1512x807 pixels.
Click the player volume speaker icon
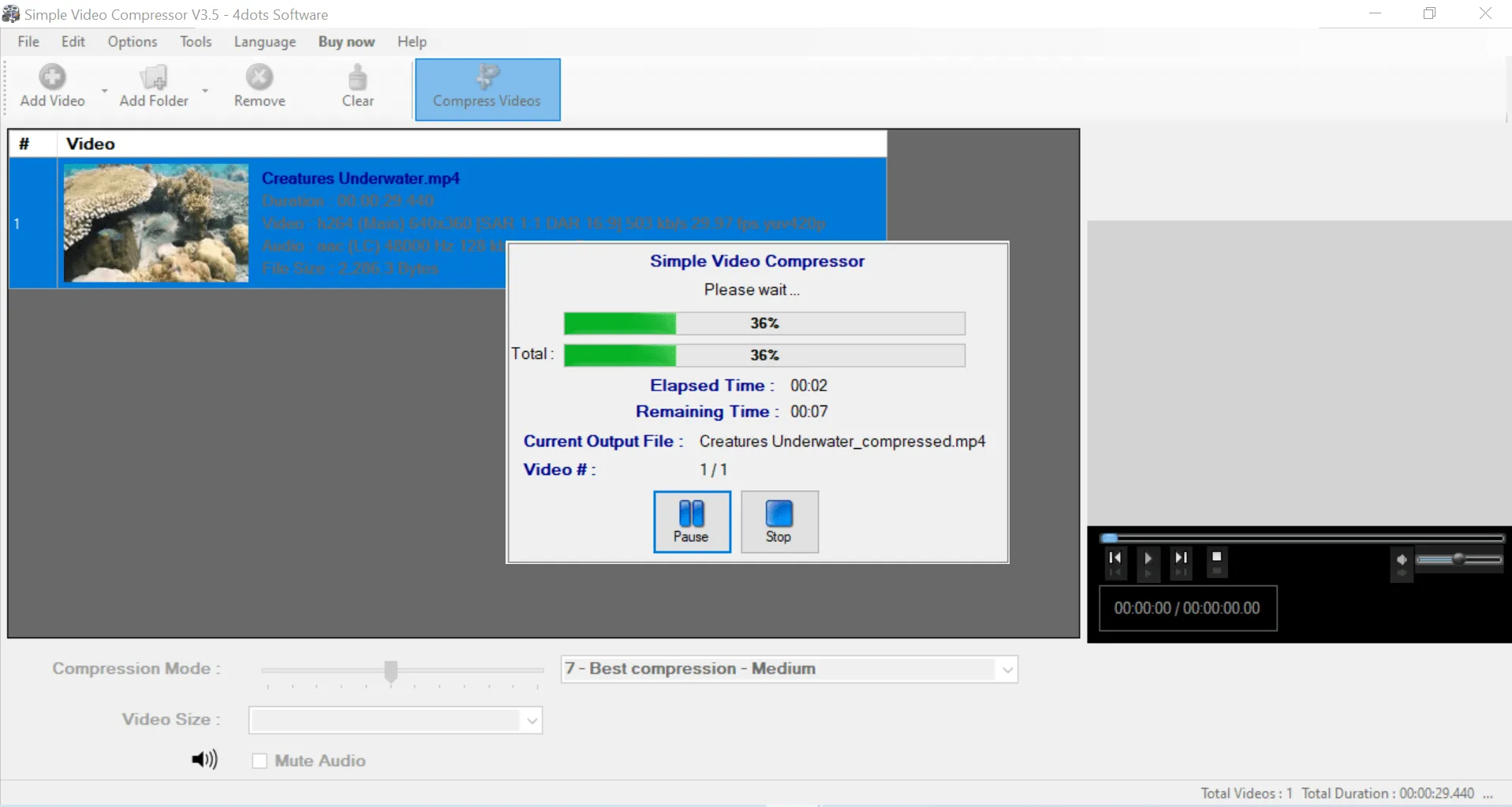[x=1402, y=559]
